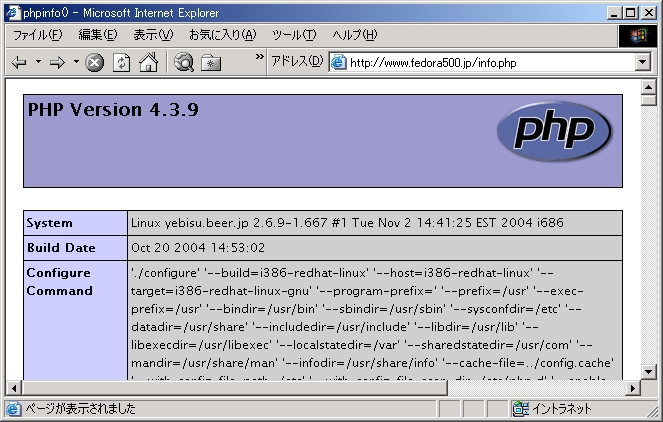
Task: Click the ページが表示されました status text
Action: coord(80,409)
